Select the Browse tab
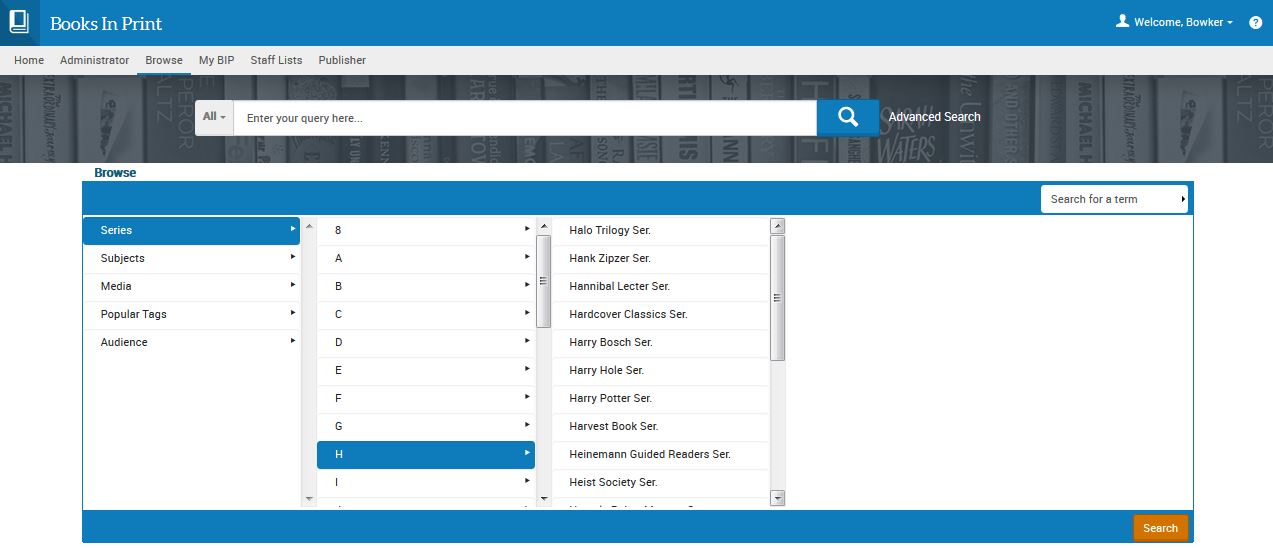1273x548 pixels. coord(164,60)
